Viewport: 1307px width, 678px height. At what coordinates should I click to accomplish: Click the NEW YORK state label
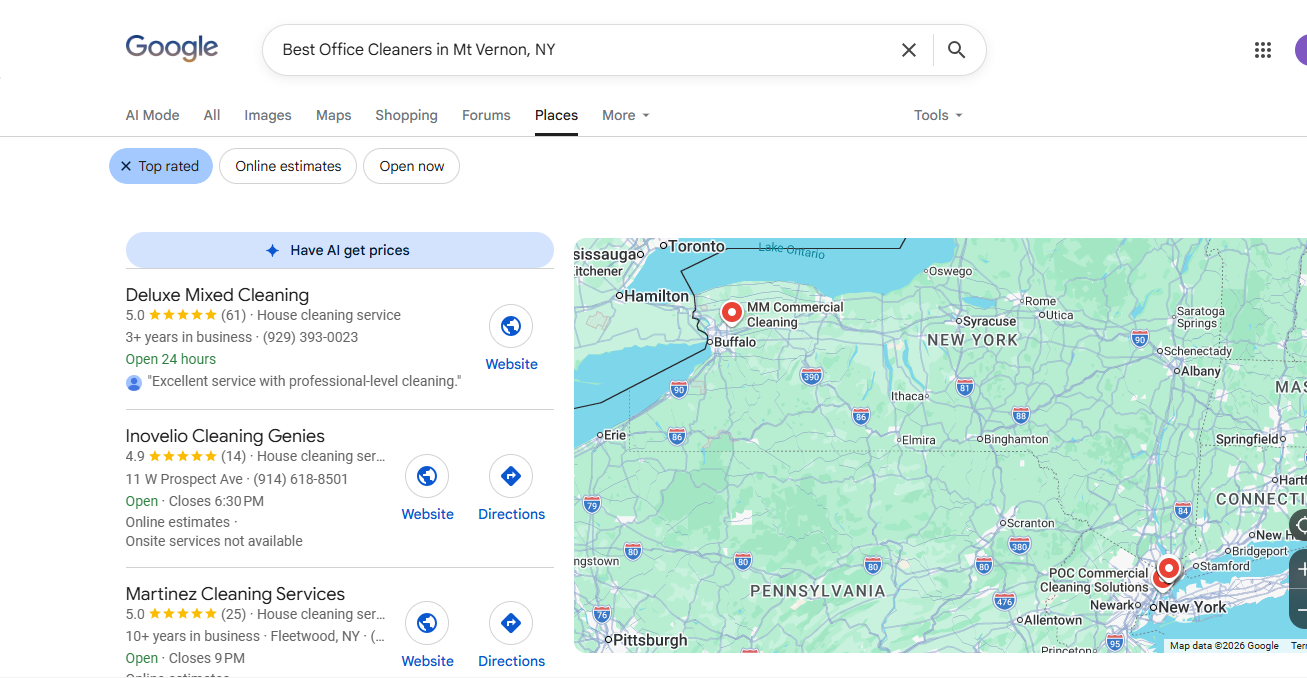coord(972,340)
